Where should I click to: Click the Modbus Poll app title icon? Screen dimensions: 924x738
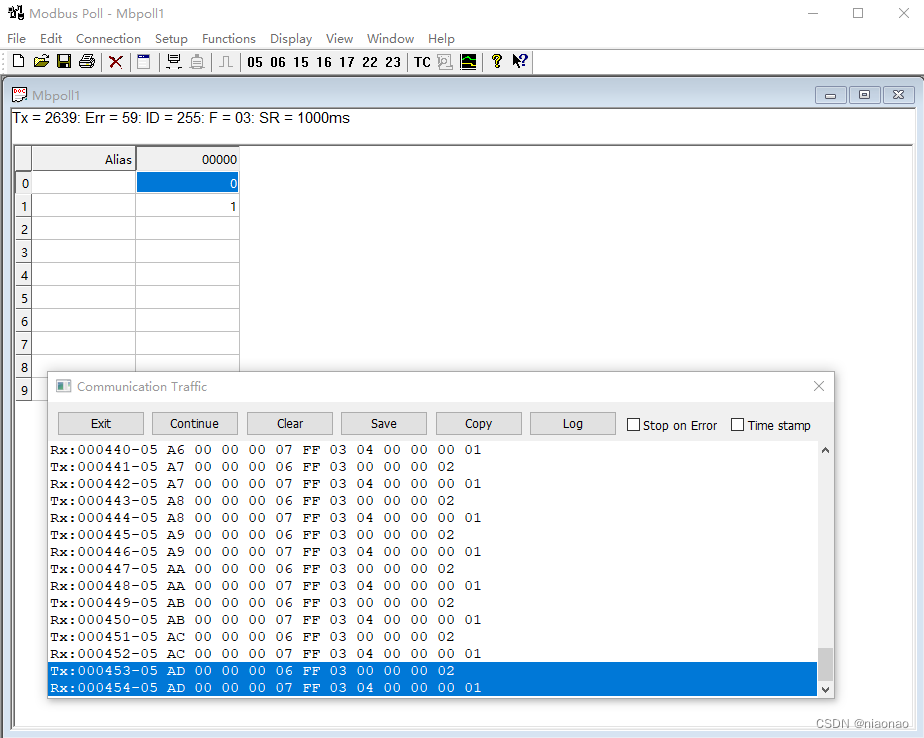[16, 13]
